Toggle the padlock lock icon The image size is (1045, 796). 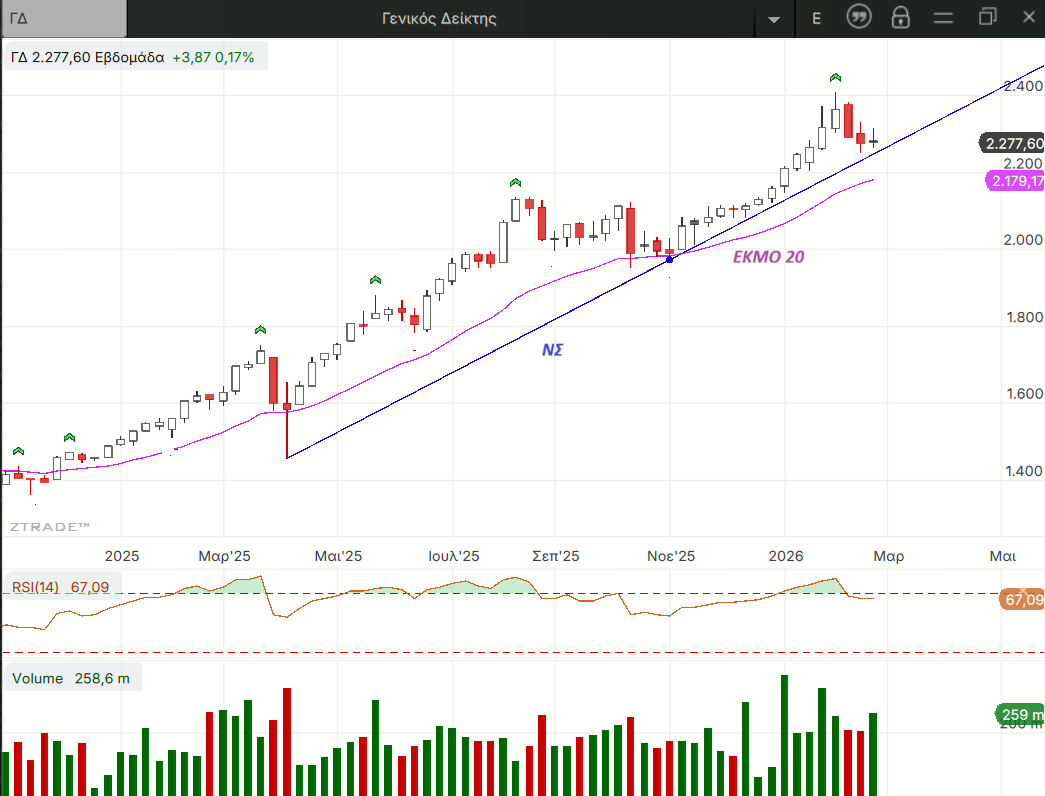[900, 17]
